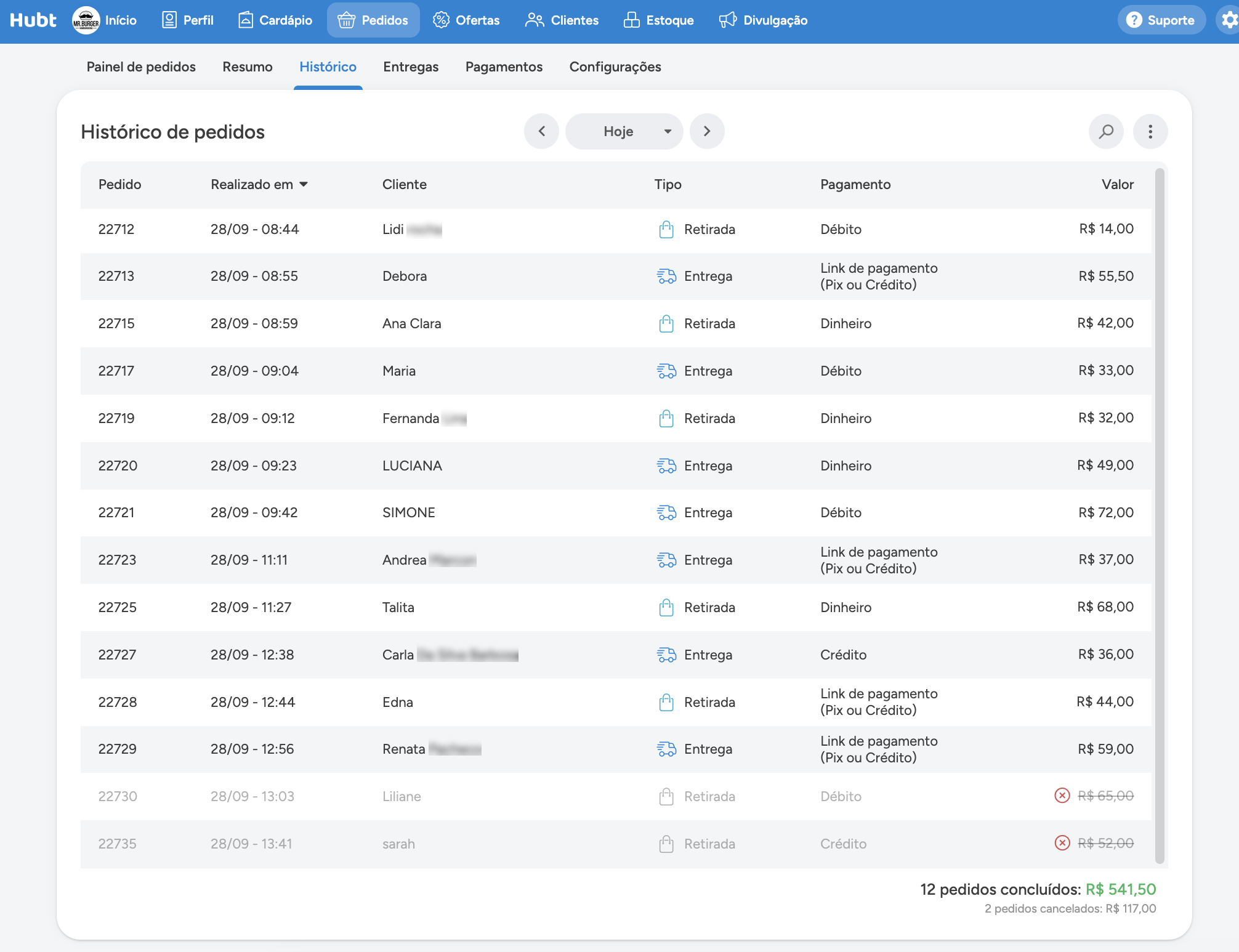Screen dimensions: 1239x952
Task: Switch to the Painel de pedidos tab
Action: point(141,67)
